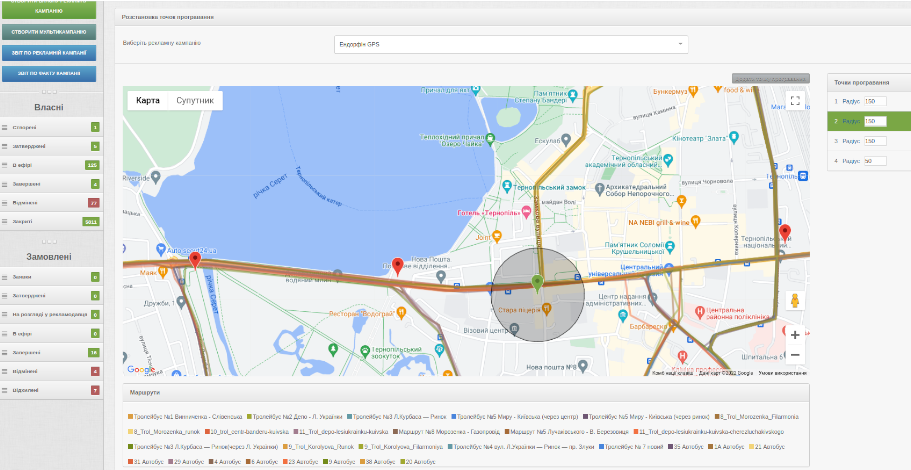
Task: Click the Точки програвання panel header
Action: [x=869, y=82]
